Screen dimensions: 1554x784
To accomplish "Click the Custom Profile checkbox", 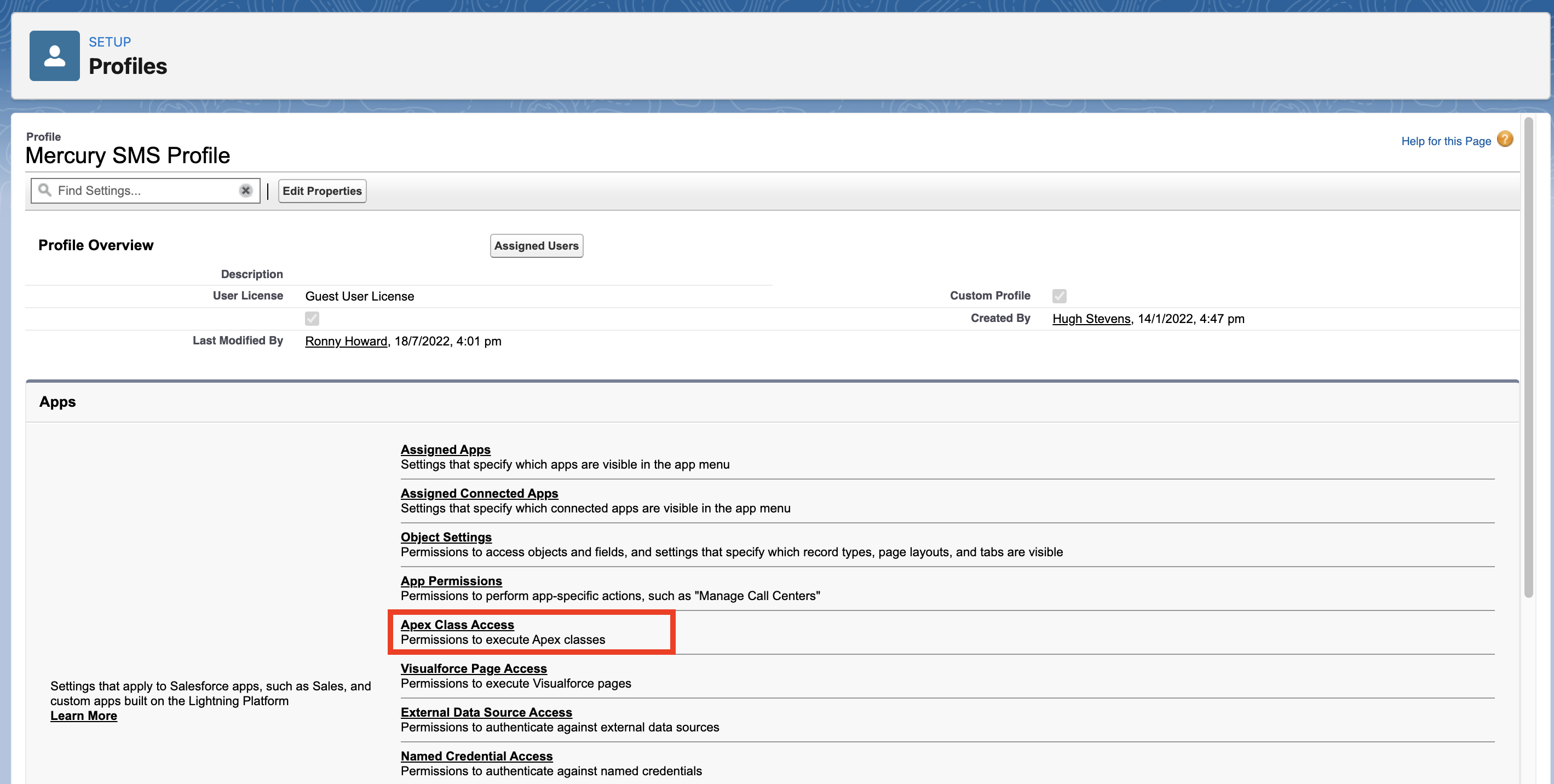I will click(x=1060, y=296).
